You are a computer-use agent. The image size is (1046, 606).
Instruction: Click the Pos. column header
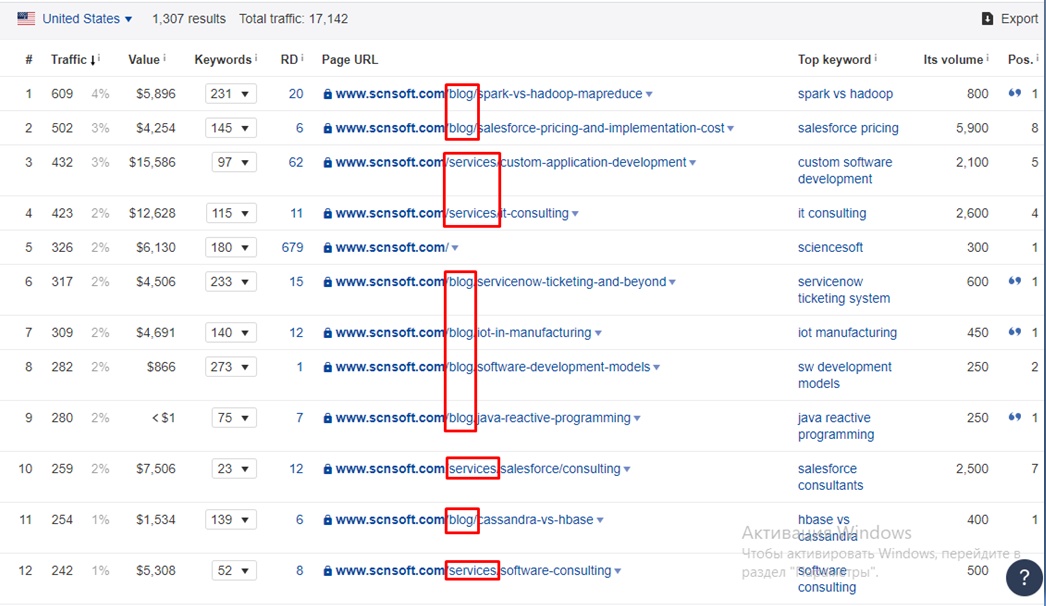pos(1020,59)
